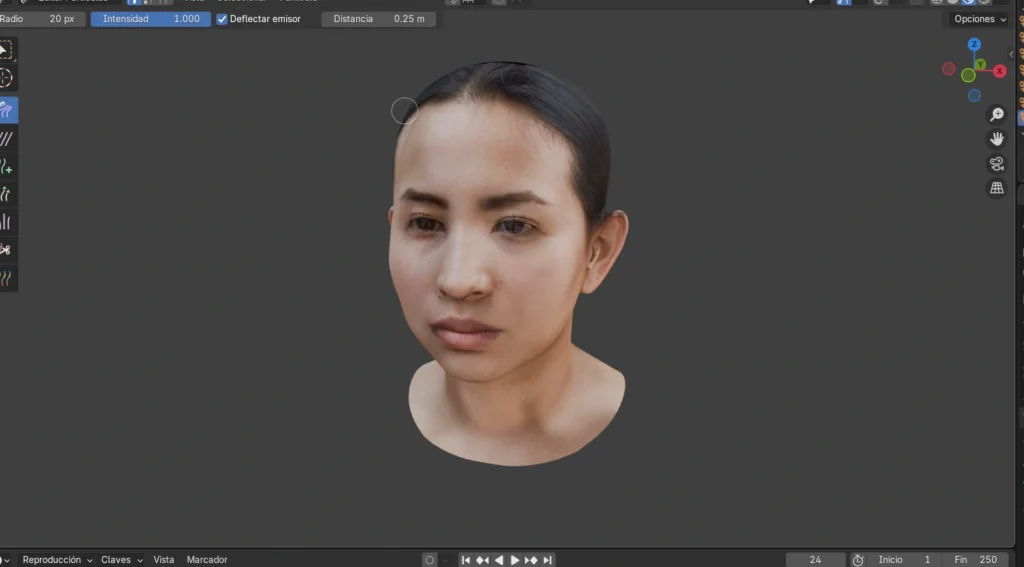This screenshot has width=1024, height=567.
Task: Snap view to negative Z faded blue ball
Action: click(x=974, y=96)
